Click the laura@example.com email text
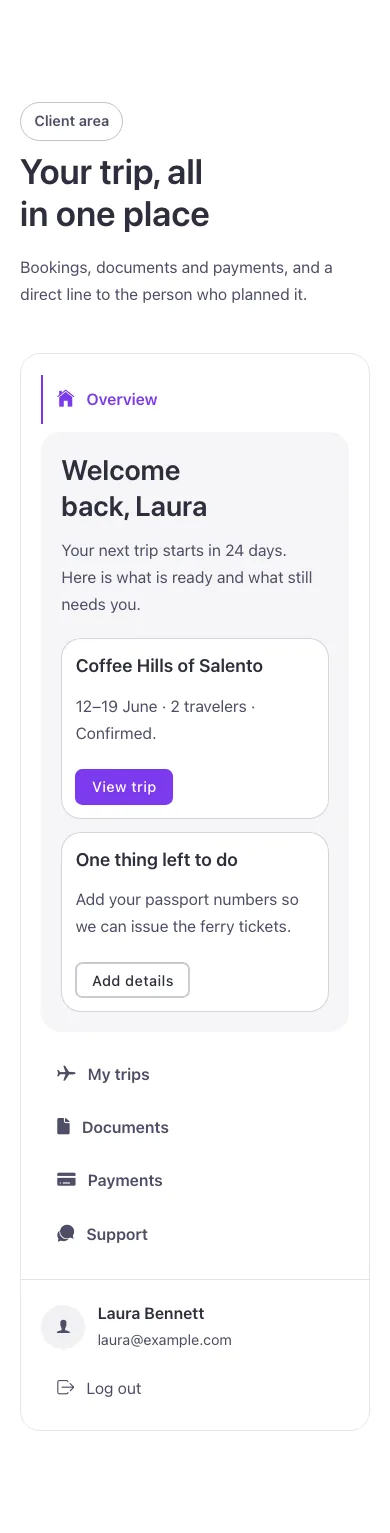The width and height of the screenshot is (390, 1533). 164,1340
